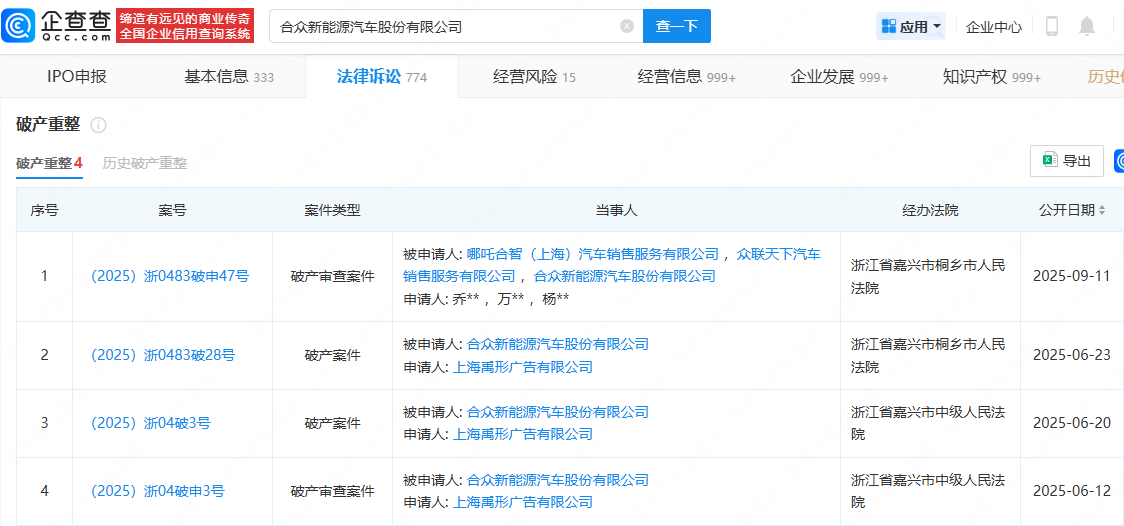This screenshot has width=1124, height=526.
Task: Click the 导出 export button
Action: 1066,161
